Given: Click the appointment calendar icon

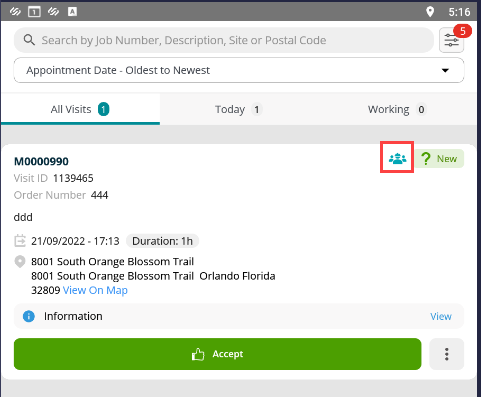Looking at the screenshot, I should pos(20,241).
